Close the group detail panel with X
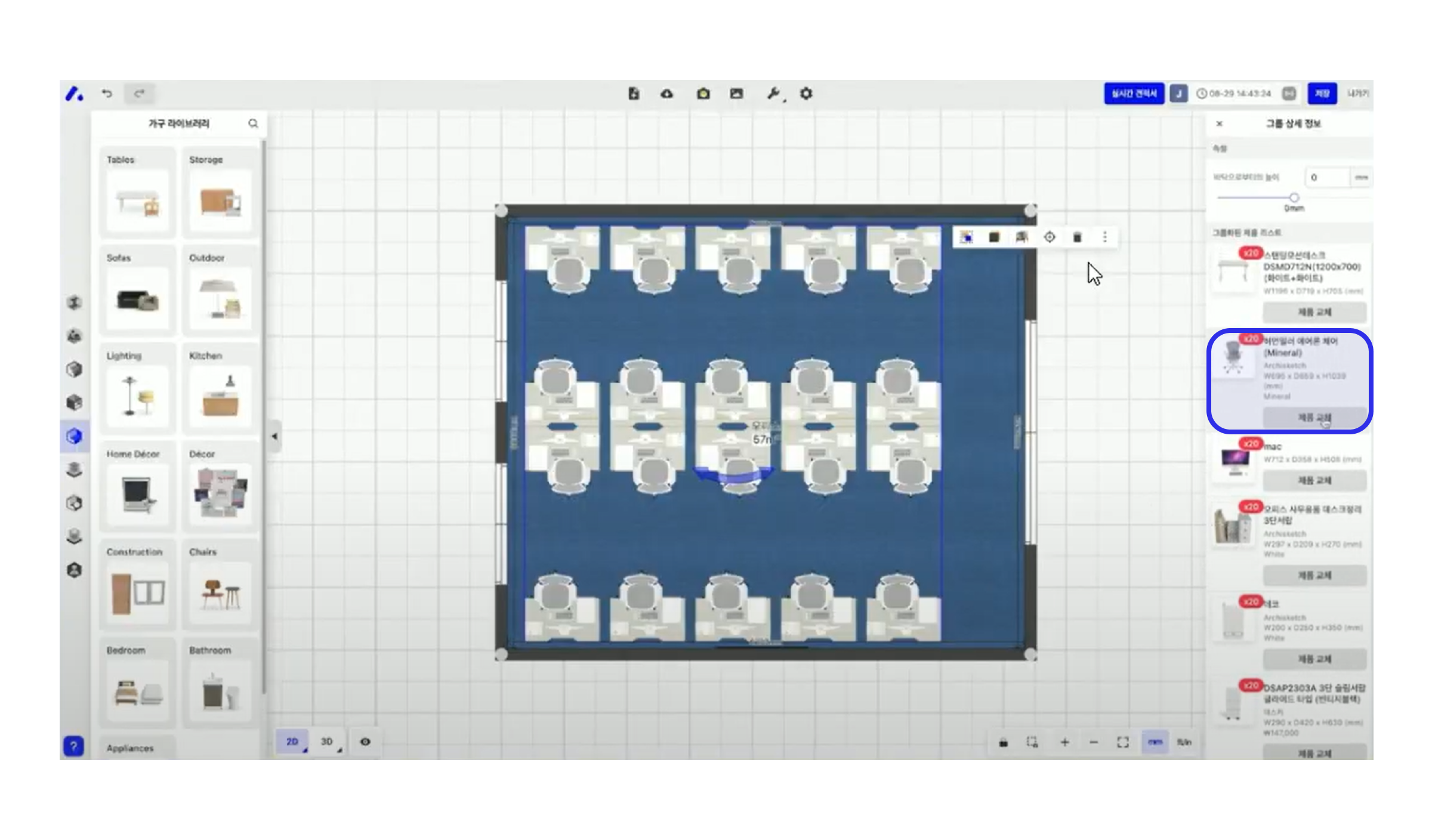This screenshot has height=840, width=1432. [1220, 123]
